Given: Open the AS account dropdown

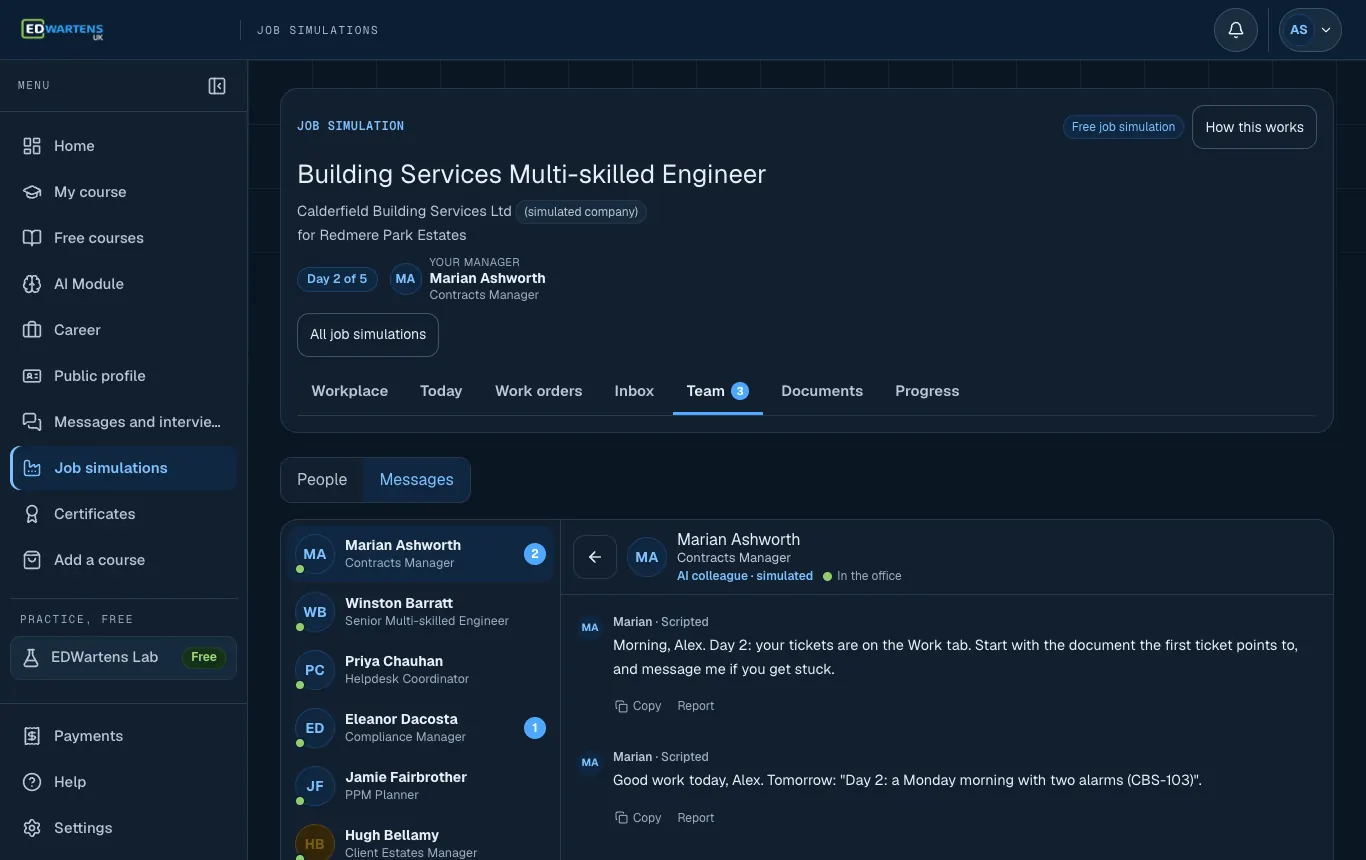Looking at the screenshot, I should coord(1310,30).
